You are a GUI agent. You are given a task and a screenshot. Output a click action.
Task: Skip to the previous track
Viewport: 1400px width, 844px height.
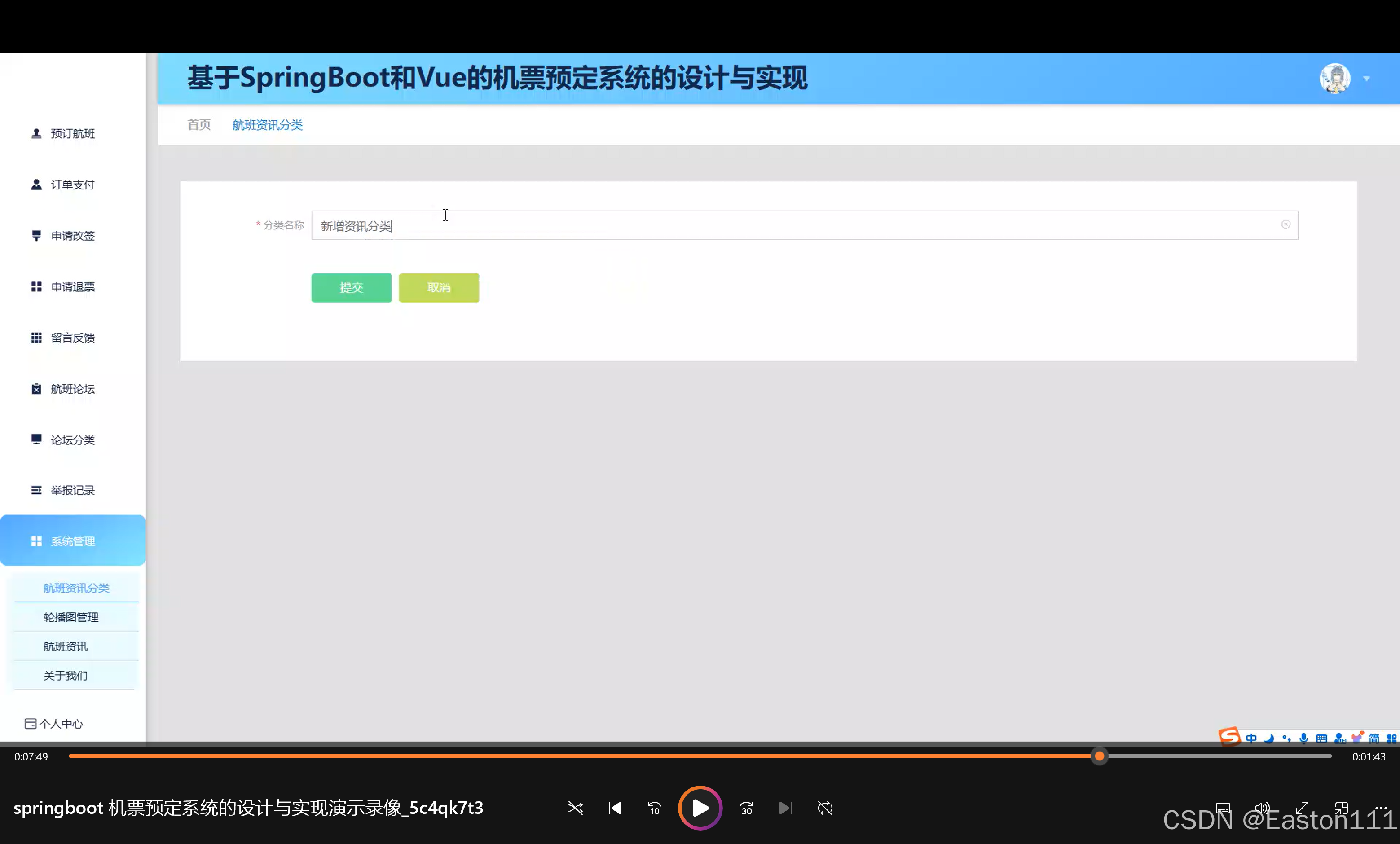[x=615, y=808]
